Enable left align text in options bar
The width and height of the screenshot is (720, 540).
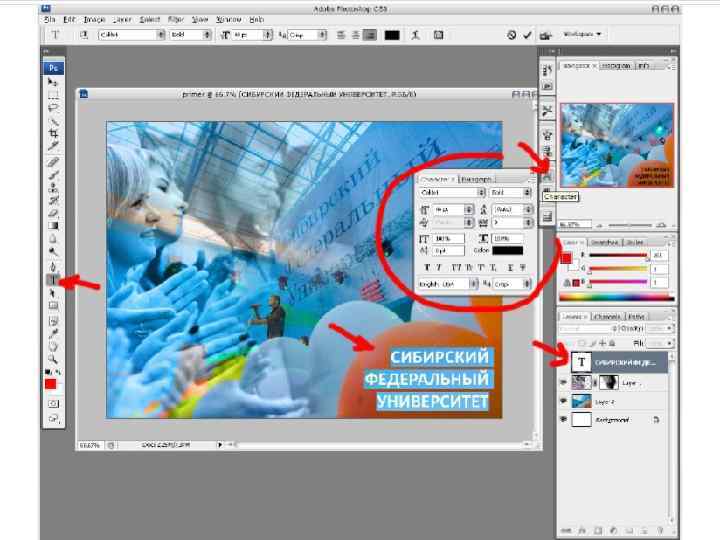pyautogui.click(x=341, y=35)
